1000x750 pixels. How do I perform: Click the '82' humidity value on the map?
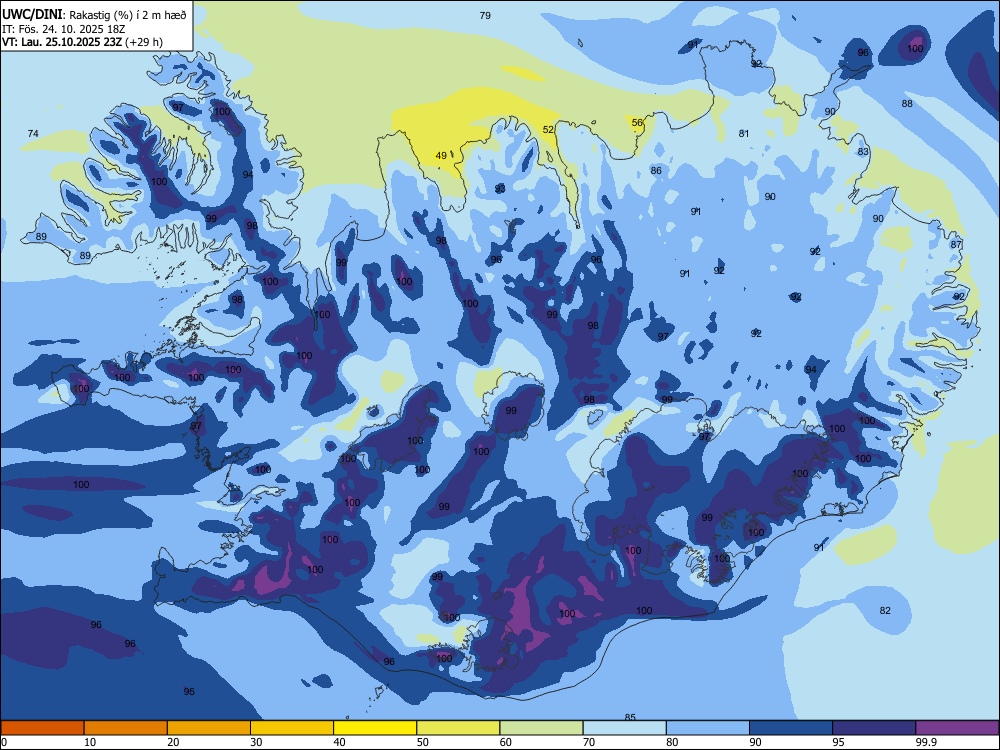pyautogui.click(x=885, y=610)
